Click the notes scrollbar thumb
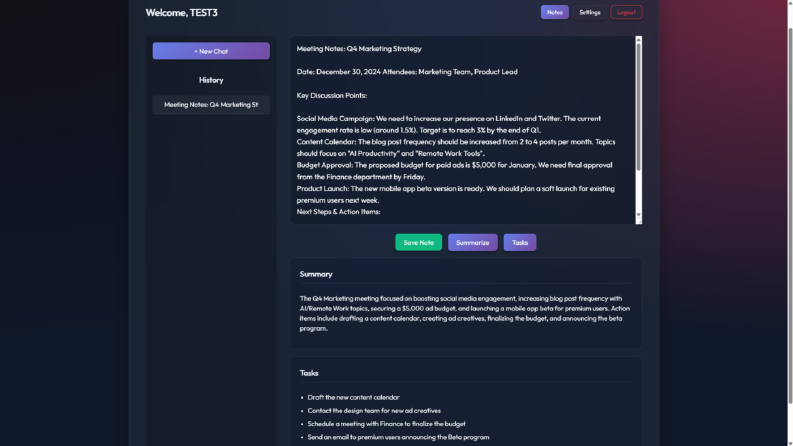Screen dimensions: 793x446 point(638,106)
